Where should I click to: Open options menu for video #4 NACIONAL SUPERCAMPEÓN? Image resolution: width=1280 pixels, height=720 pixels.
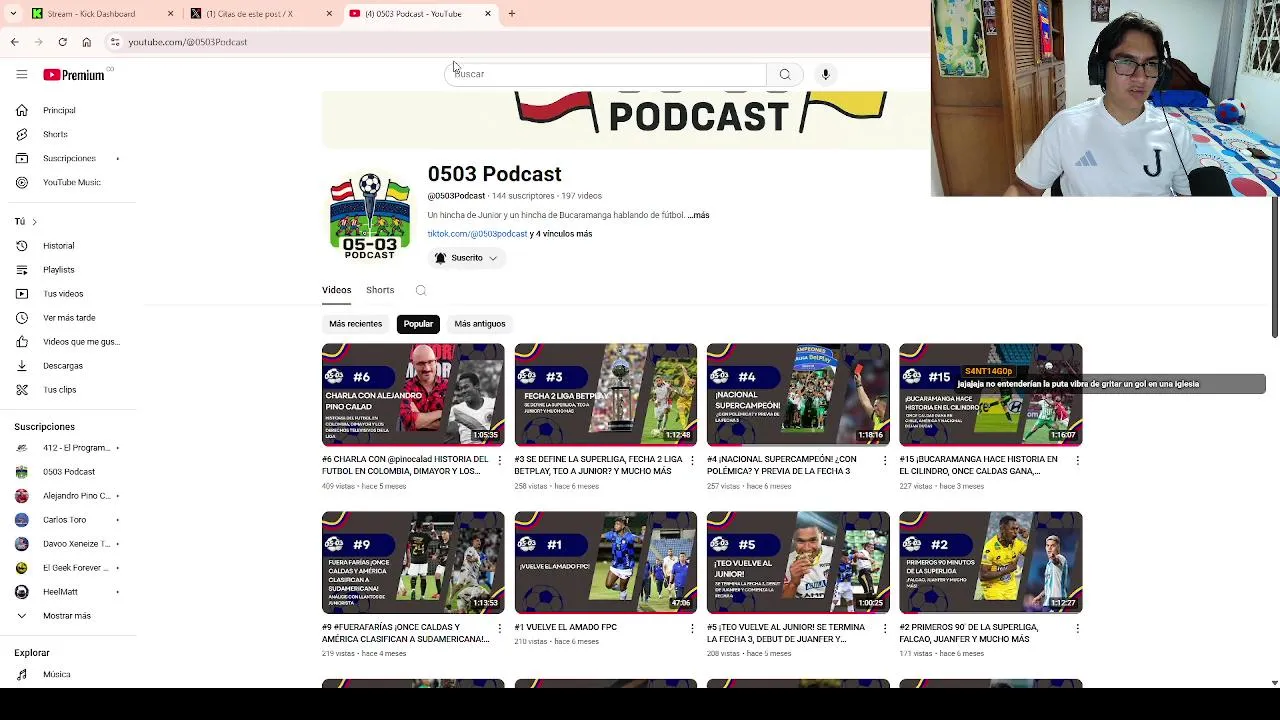pos(884,460)
